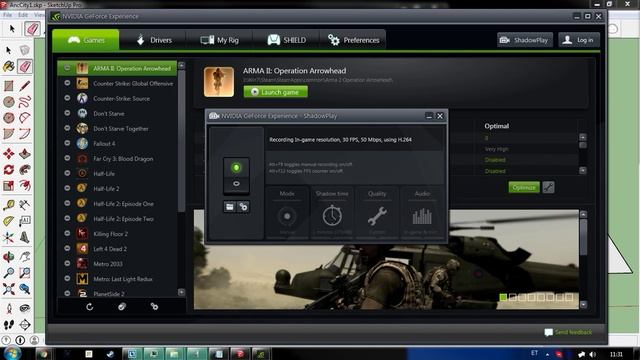Click the gears icon below games list
This screenshot has width=640, height=360.
tap(154, 306)
